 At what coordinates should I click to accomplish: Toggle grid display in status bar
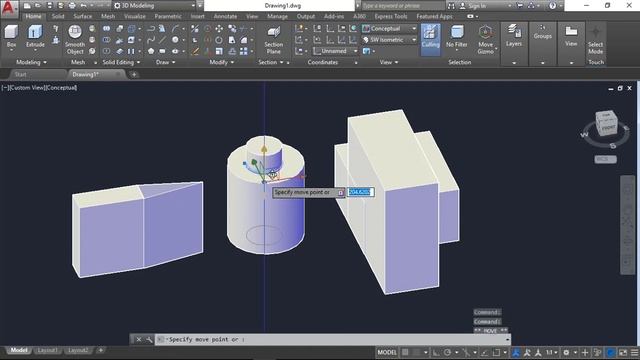pyautogui.click(x=405, y=352)
